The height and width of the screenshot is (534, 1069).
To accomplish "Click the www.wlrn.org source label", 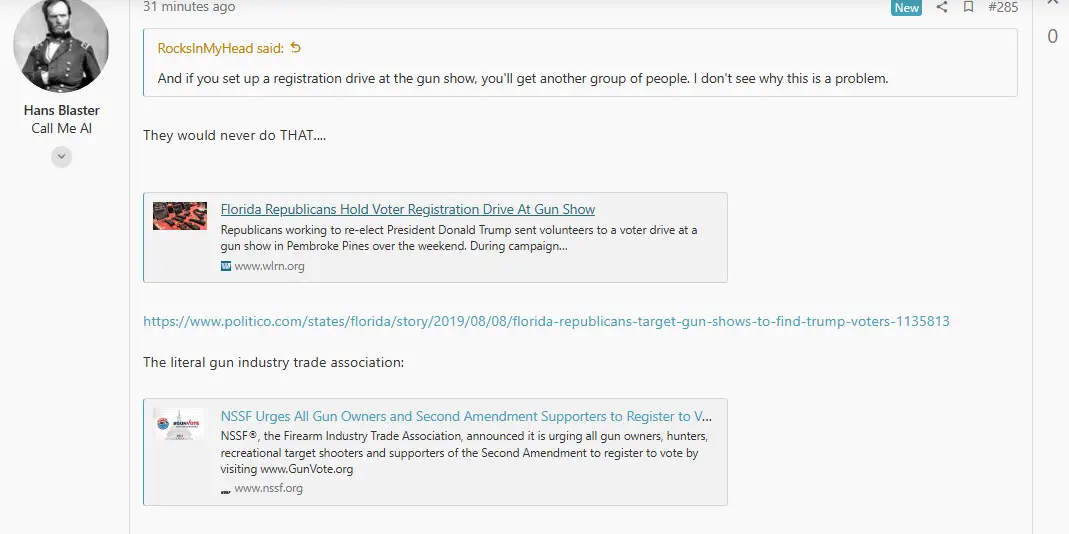I will [x=269, y=266].
